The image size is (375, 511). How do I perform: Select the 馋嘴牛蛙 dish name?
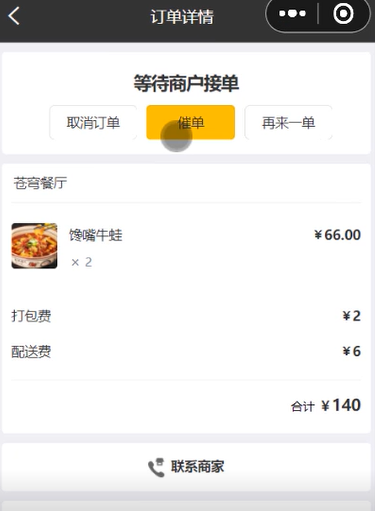point(96,235)
